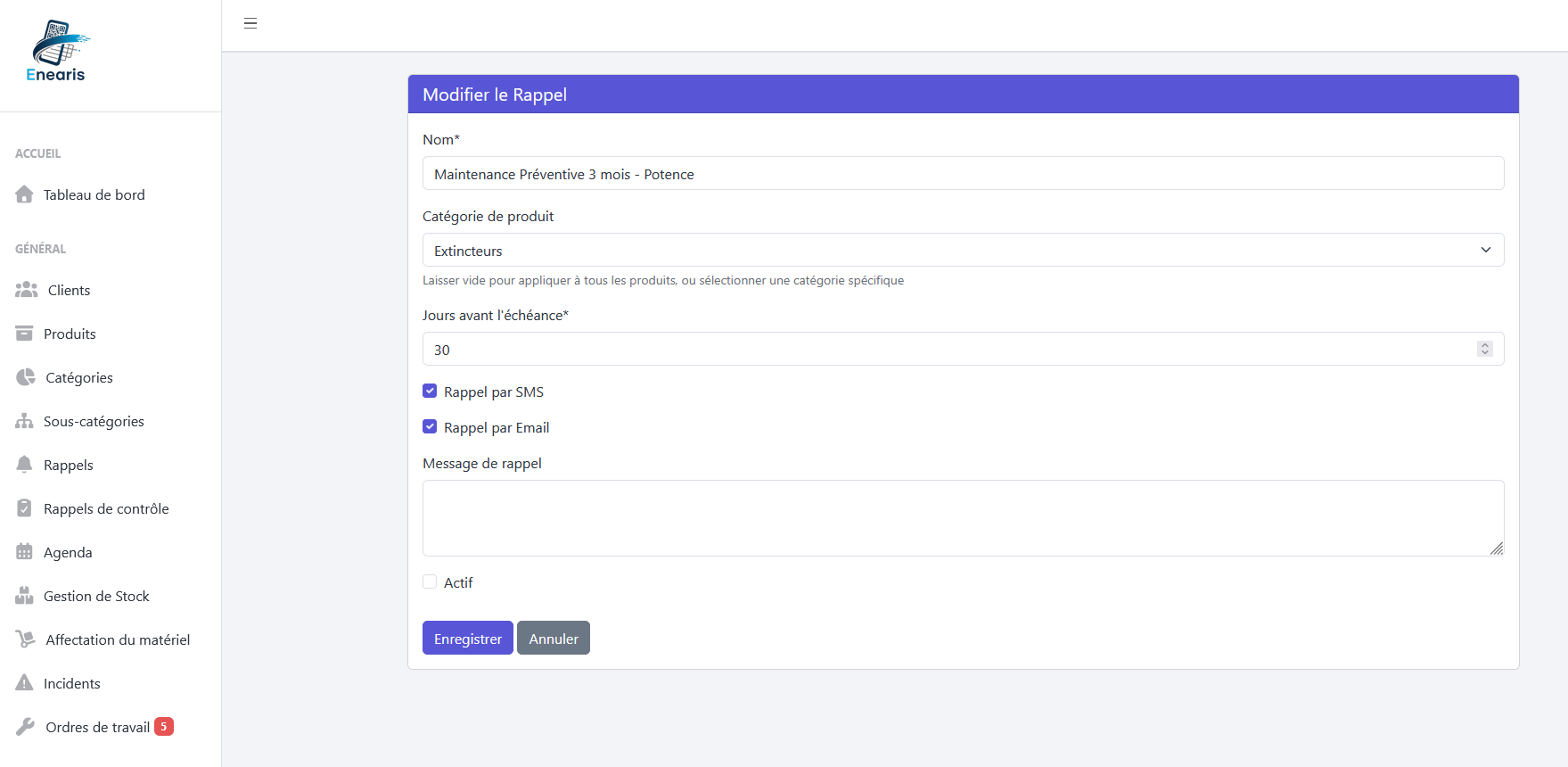Uncheck Rappel par Email checkbox
Image resolution: width=1568 pixels, height=767 pixels.
click(430, 426)
